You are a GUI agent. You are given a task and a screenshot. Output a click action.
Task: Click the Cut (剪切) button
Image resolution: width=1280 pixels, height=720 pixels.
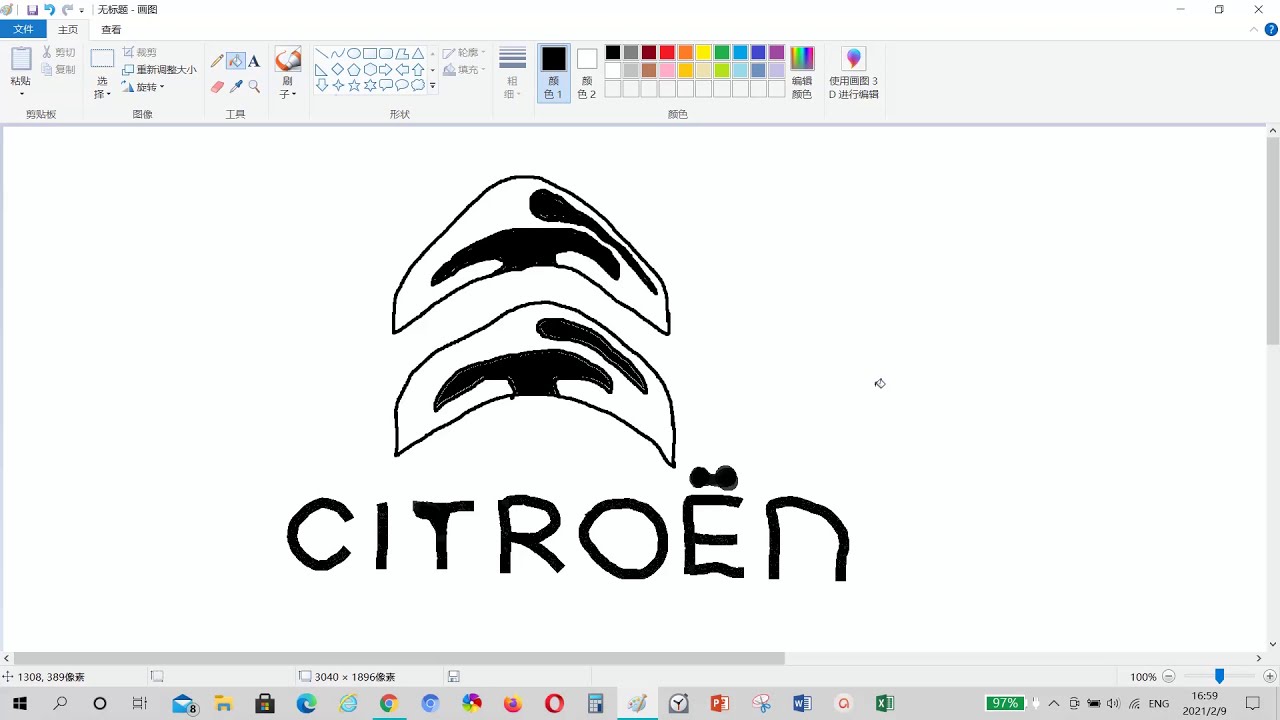pos(59,53)
